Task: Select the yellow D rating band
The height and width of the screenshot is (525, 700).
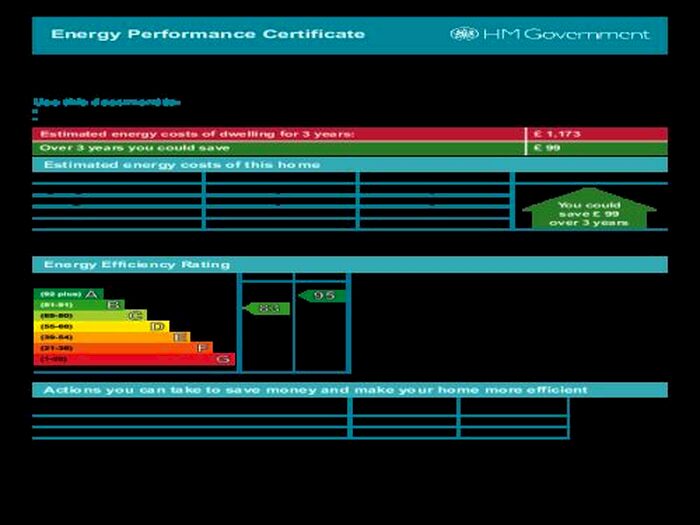Action: [x=100, y=327]
